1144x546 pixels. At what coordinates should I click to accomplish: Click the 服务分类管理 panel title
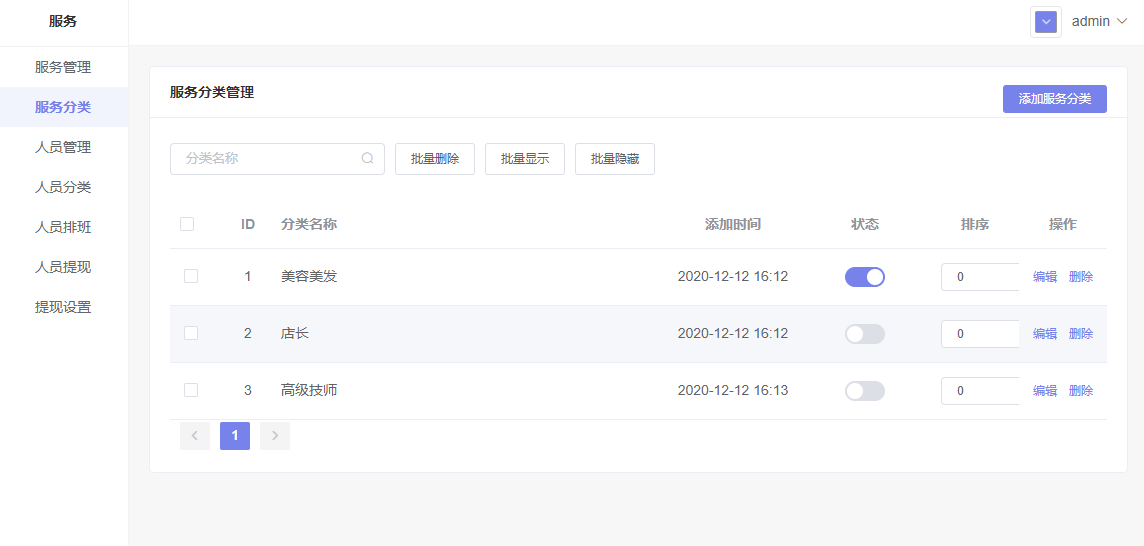click(x=212, y=93)
